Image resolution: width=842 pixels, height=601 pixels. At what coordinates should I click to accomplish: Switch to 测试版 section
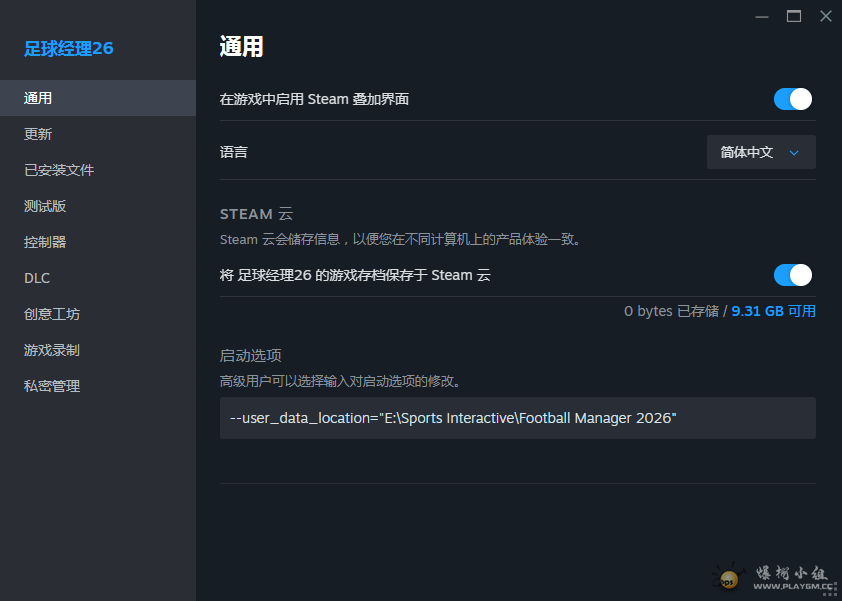coord(45,206)
